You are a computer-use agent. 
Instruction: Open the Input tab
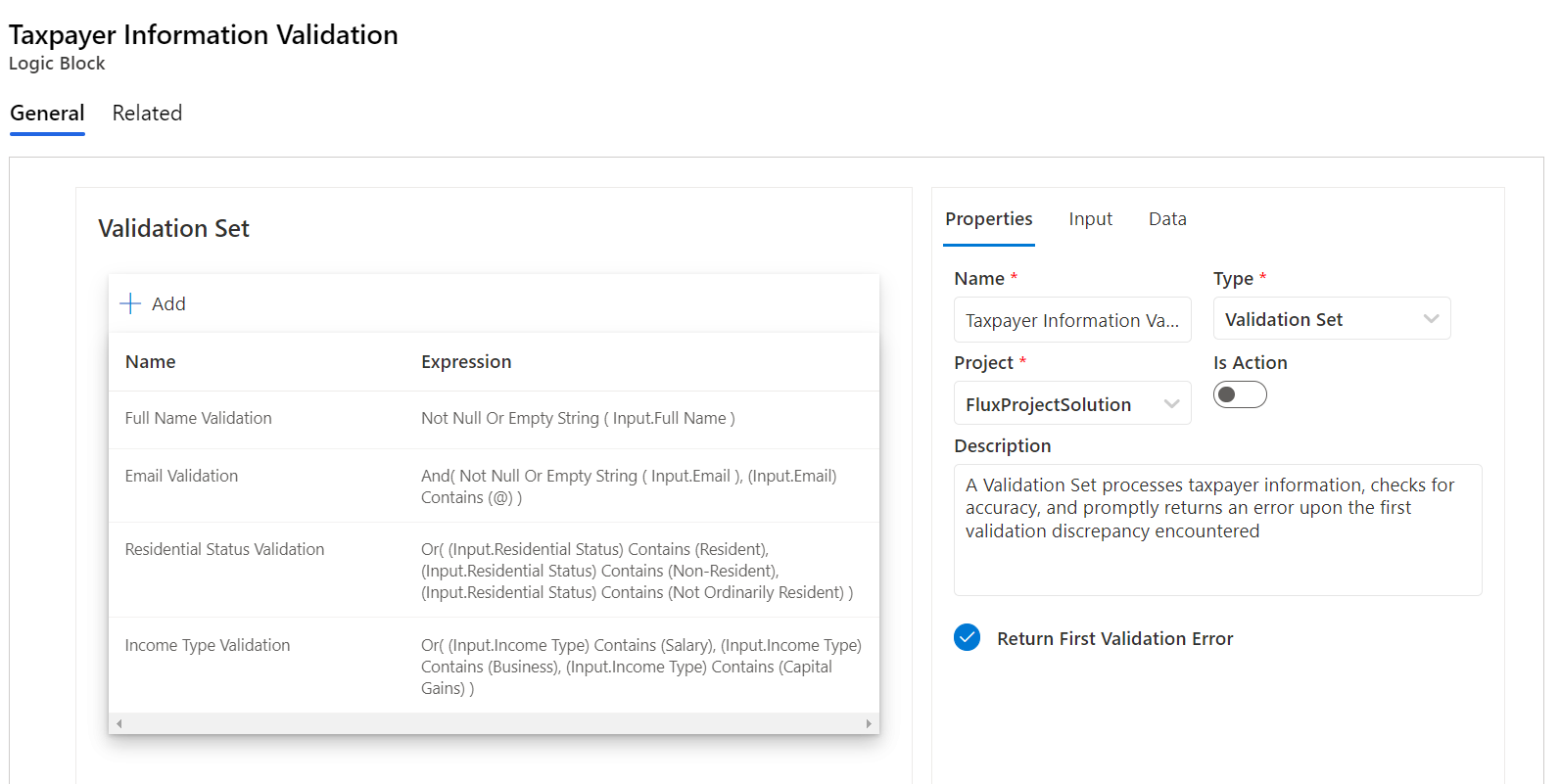pyautogui.click(x=1090, y=219)
